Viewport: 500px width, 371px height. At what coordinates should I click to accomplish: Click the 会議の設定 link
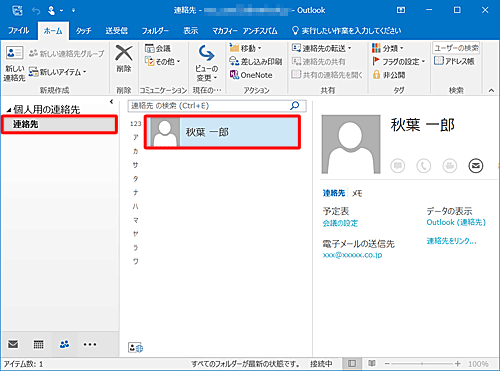click(340, 223)
